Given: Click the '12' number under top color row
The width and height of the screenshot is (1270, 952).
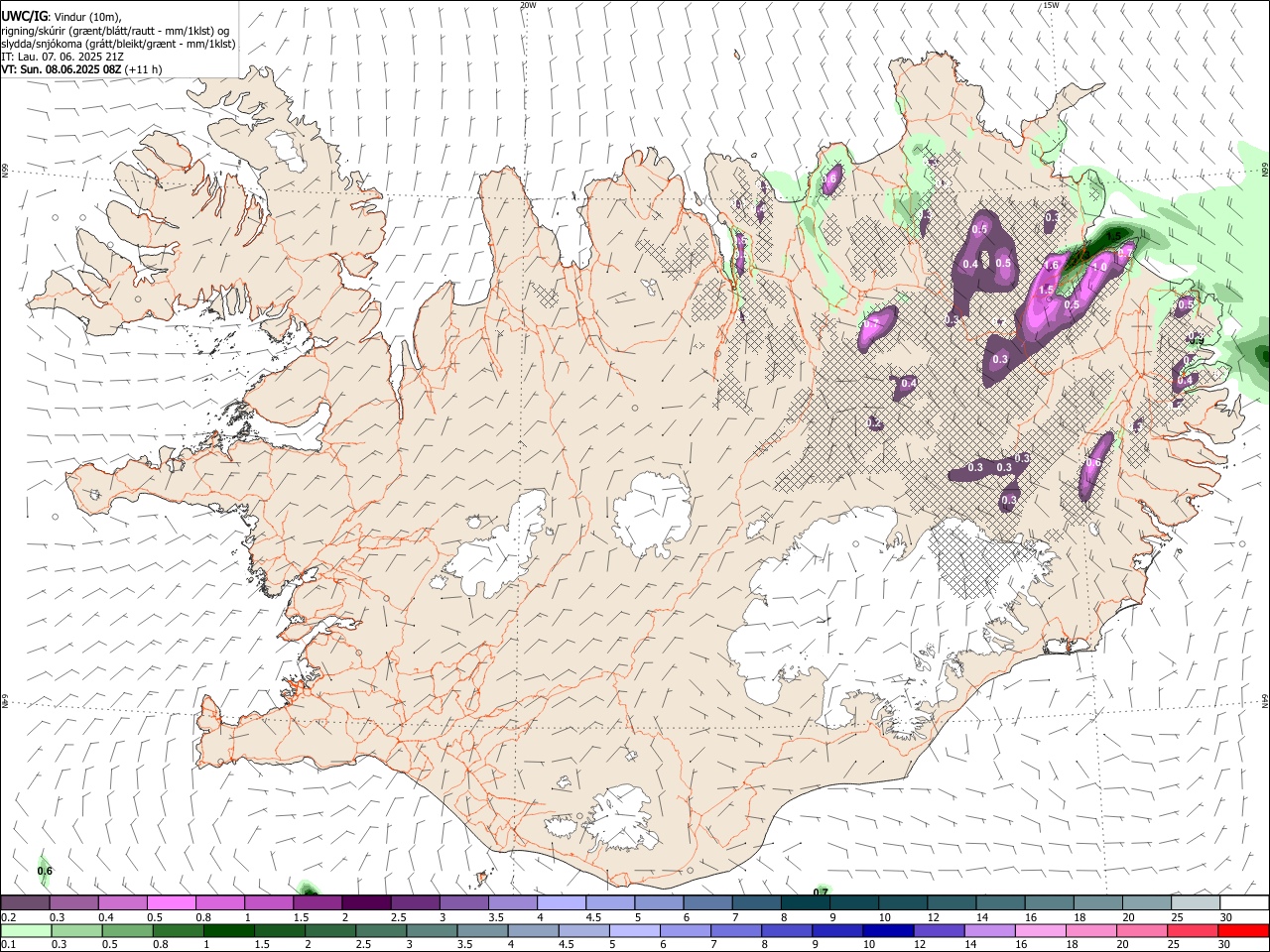Looking at the screenshot, I should [x=934, y=917].
